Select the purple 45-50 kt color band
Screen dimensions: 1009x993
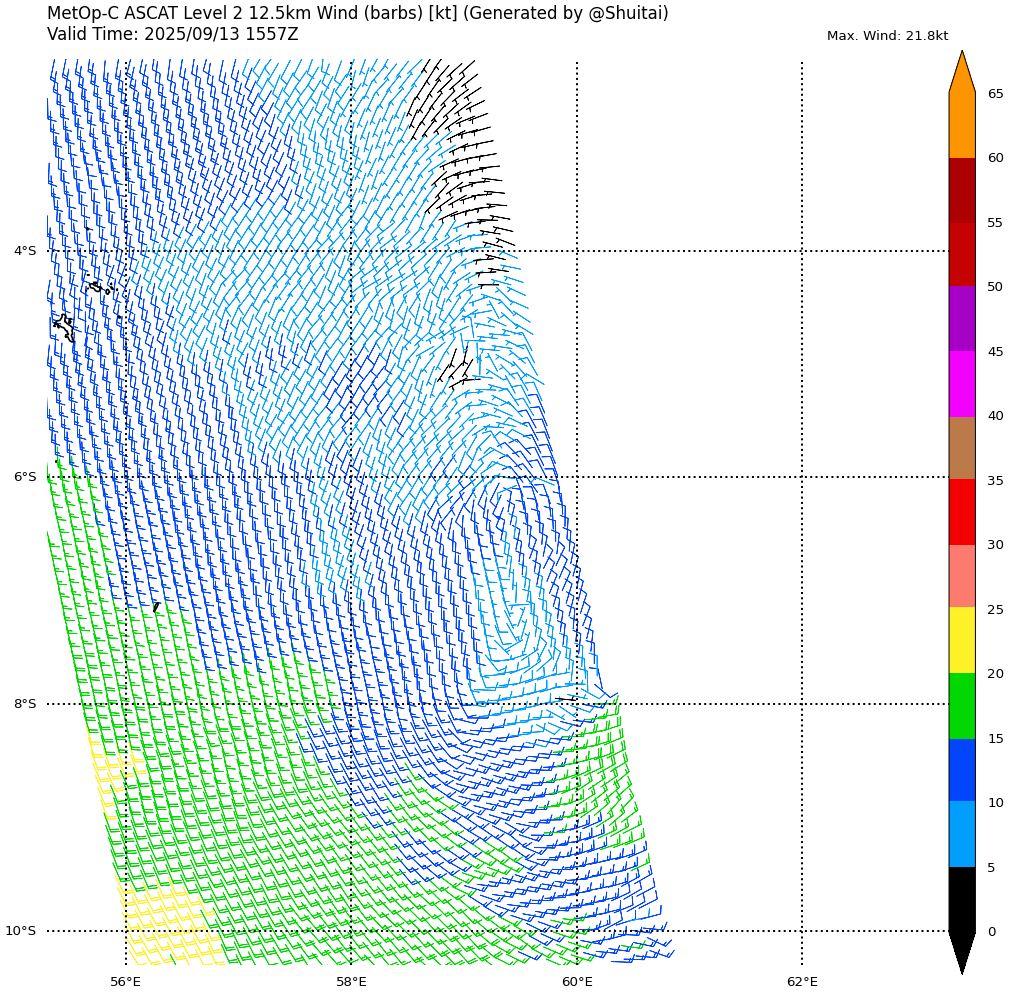(x=962, y=319)
